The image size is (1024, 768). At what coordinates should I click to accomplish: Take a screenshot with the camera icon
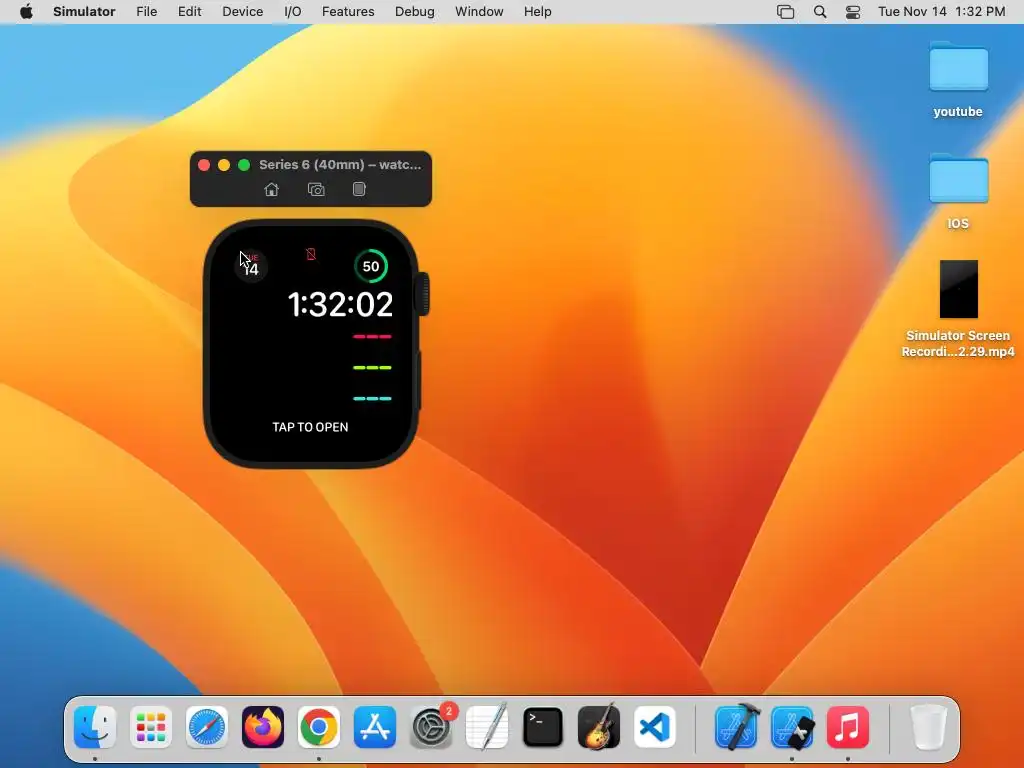(x=316, y=189)
